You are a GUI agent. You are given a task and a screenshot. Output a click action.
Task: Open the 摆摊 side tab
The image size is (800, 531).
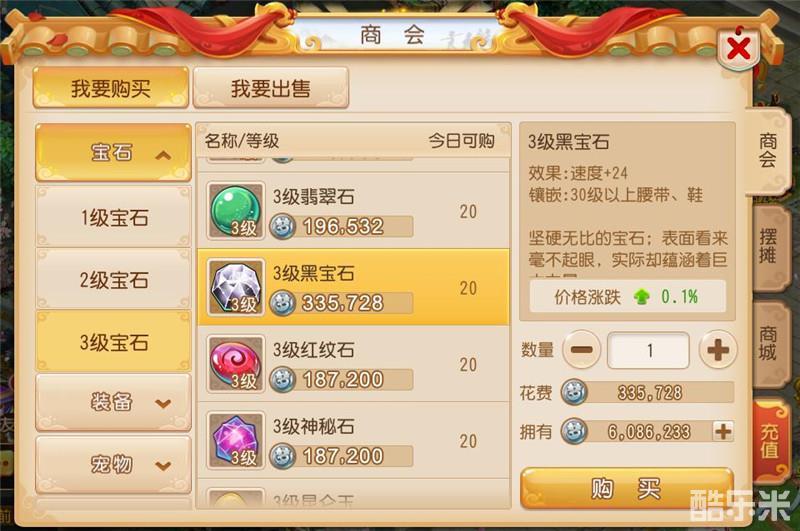point(769,248)
